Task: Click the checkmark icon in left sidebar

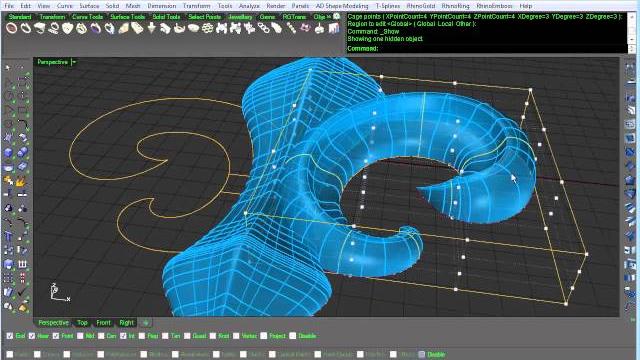Action: (22, 291)
